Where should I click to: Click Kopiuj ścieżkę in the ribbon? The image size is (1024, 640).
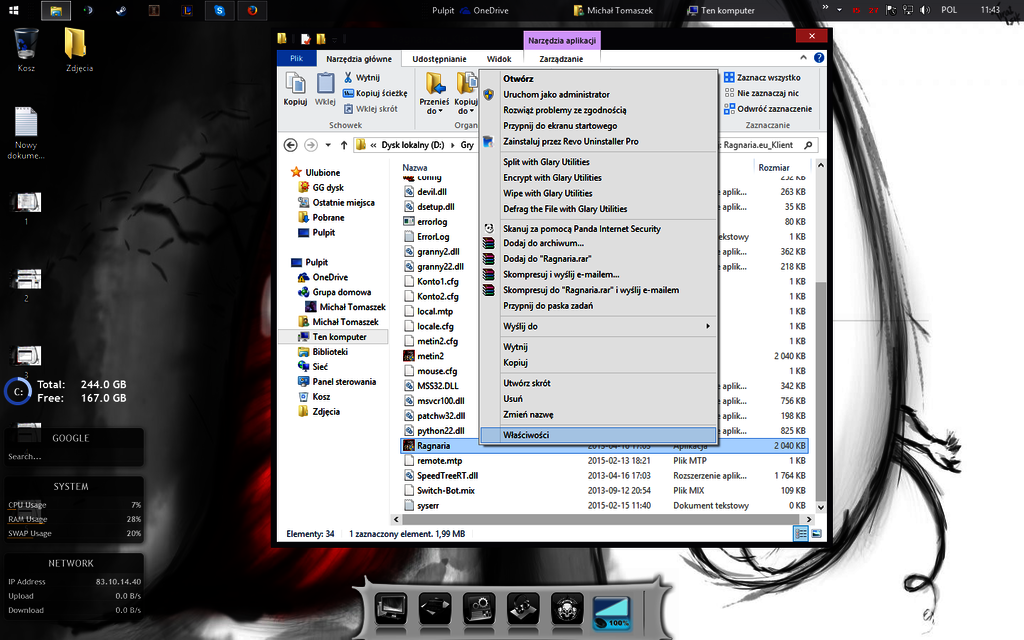[x=376, y=93]
